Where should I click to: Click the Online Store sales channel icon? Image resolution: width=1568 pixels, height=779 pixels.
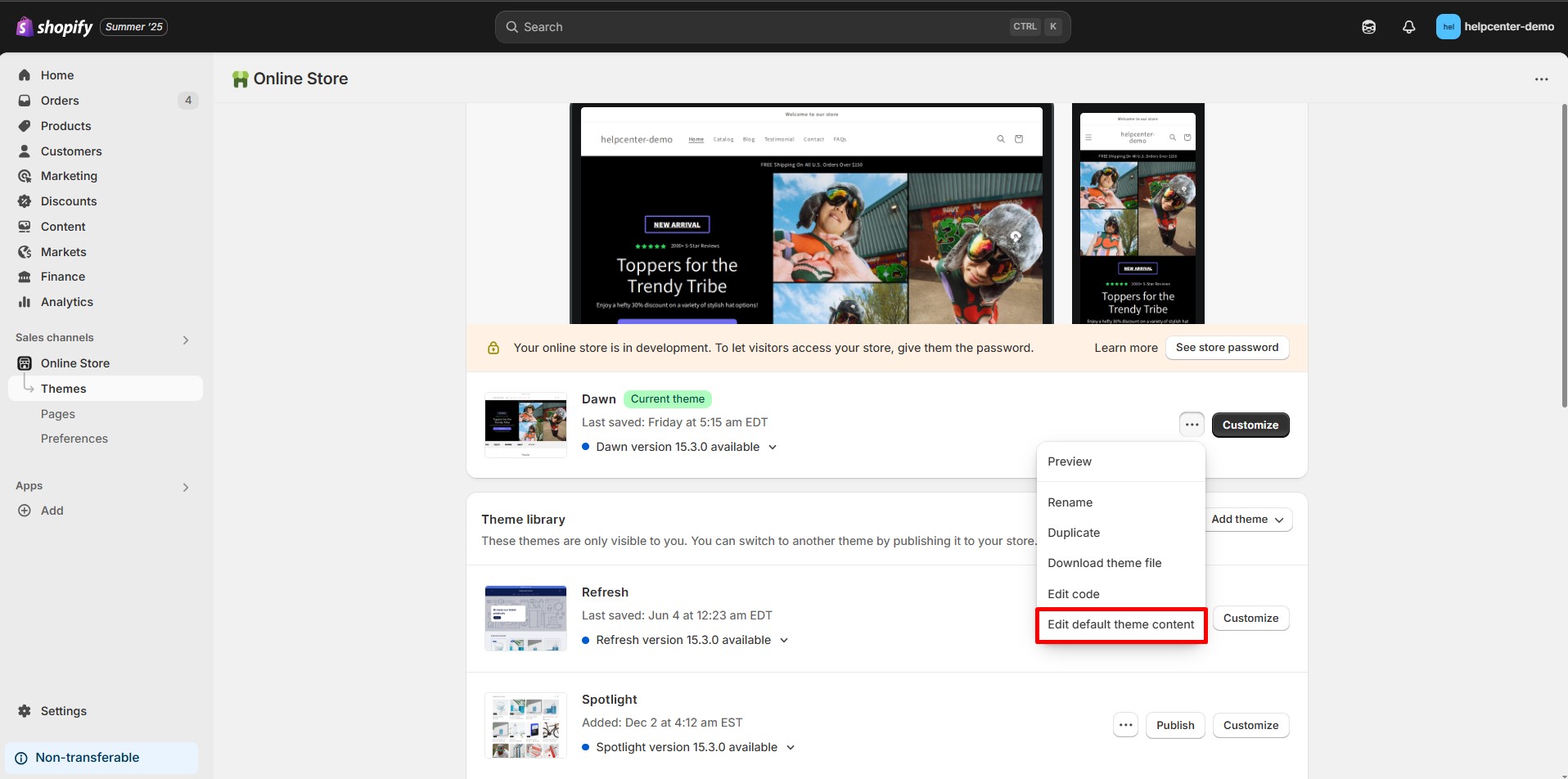coord(25,362)
